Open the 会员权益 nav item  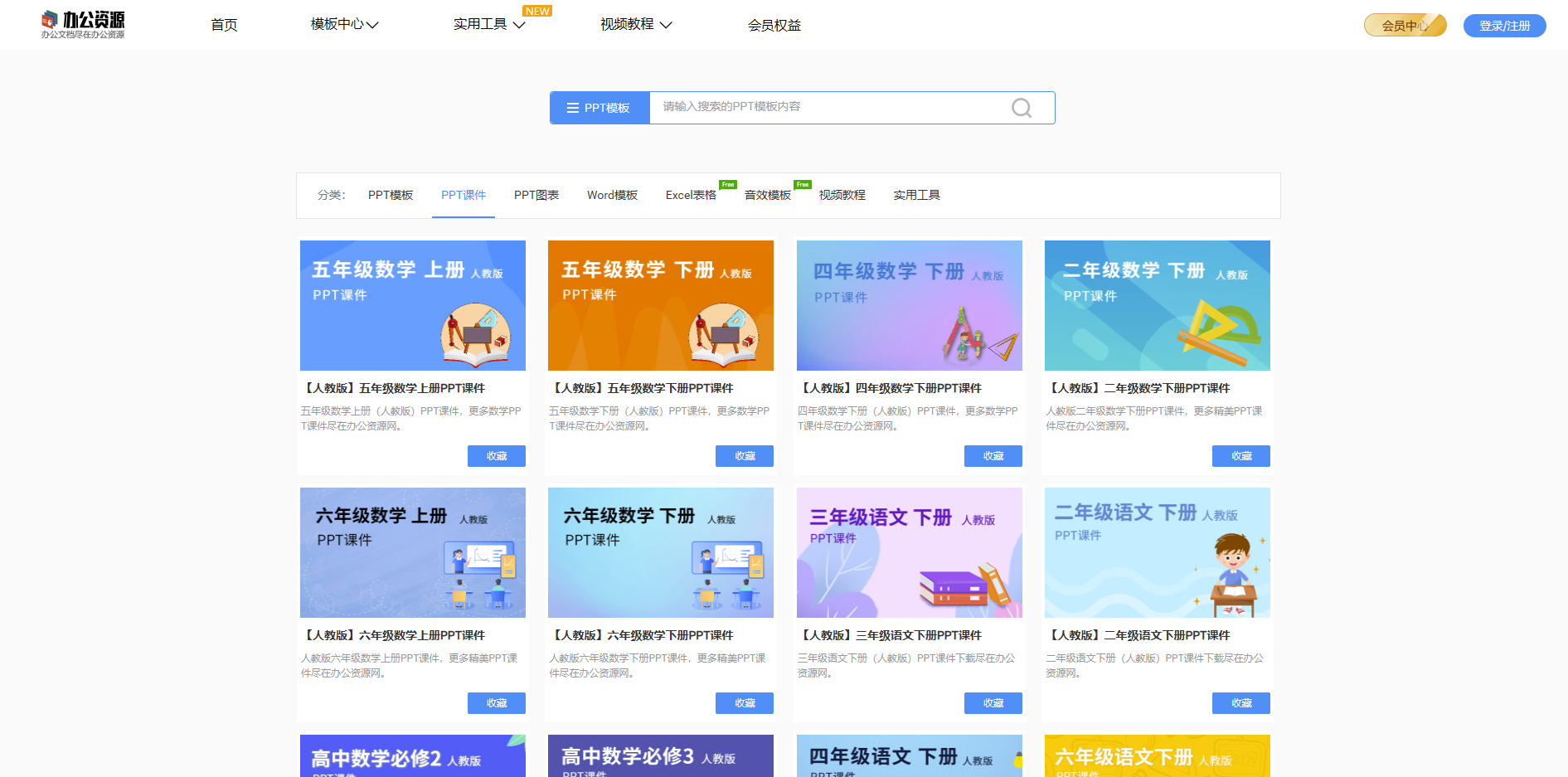click(x=774, y=25)
